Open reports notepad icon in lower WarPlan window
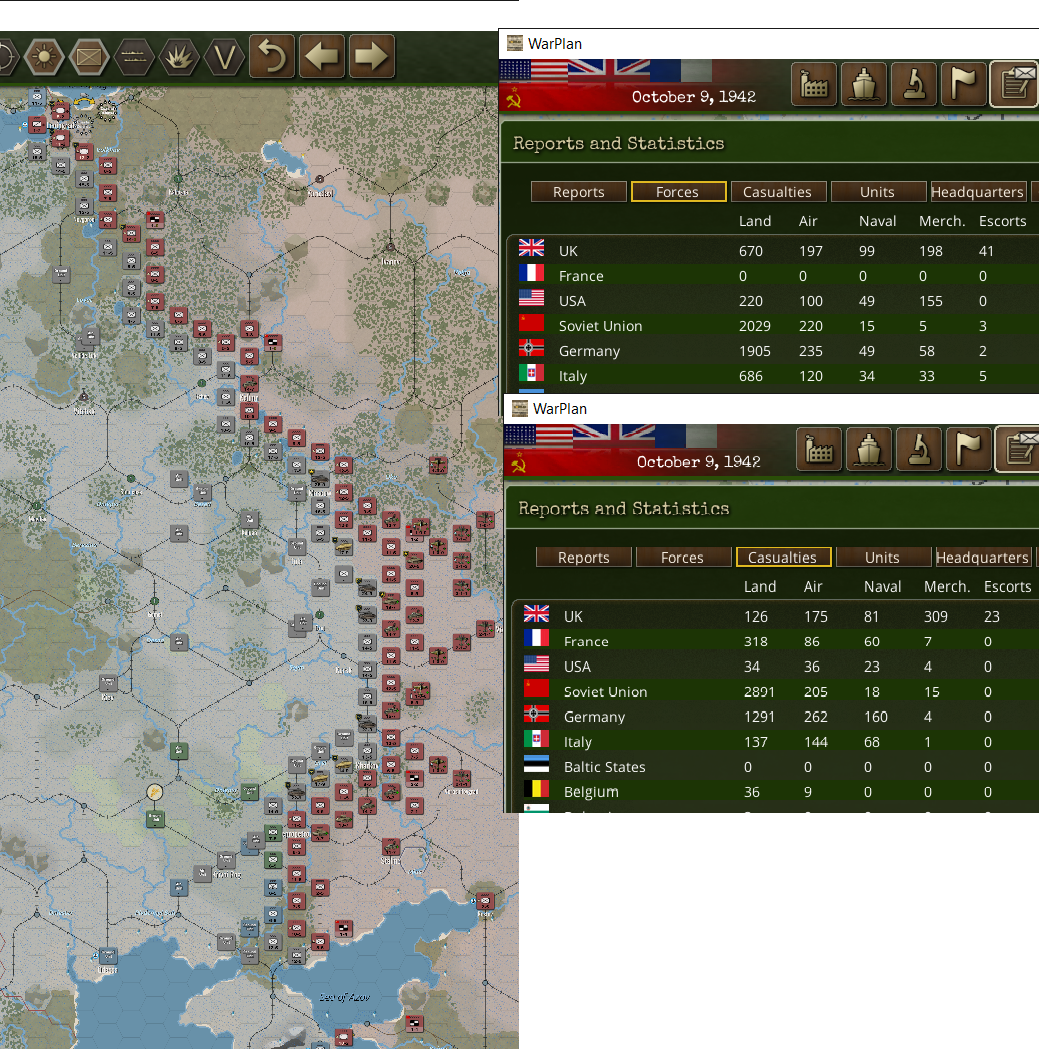 (x=1018, y=450)
